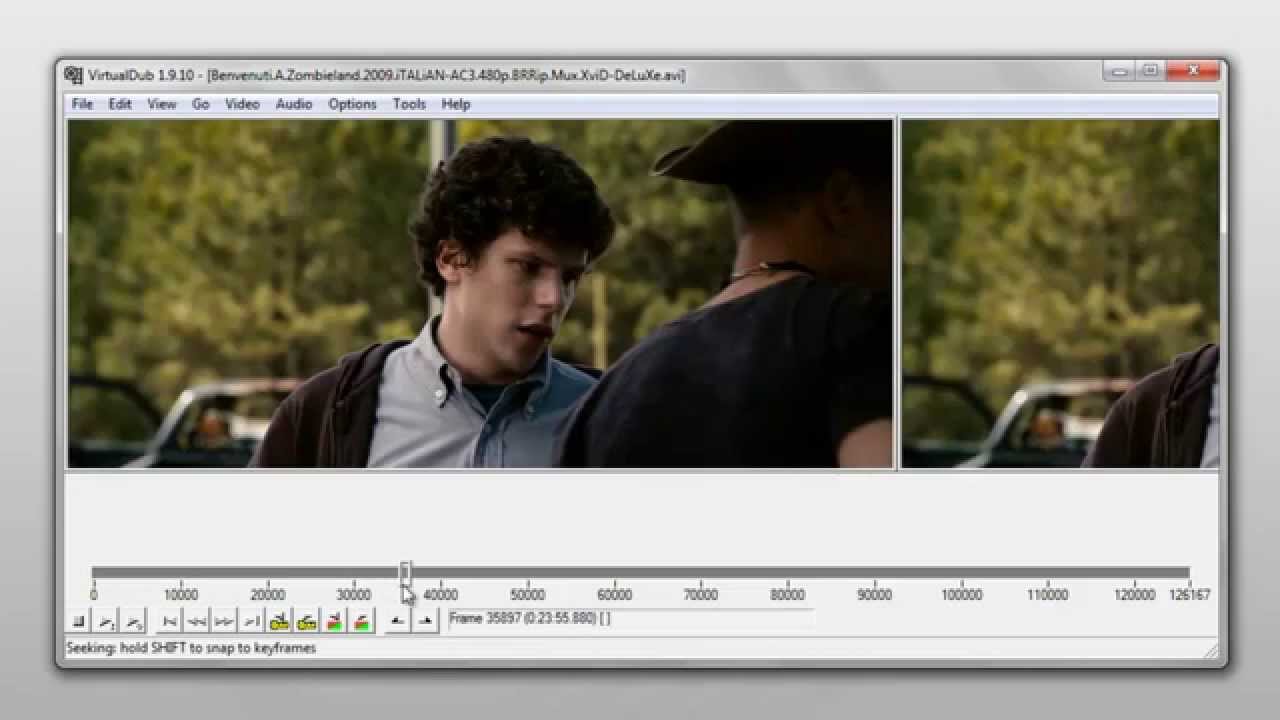
Task: Minimize the VirtualDub window
Action: [x=1119, y=71]
